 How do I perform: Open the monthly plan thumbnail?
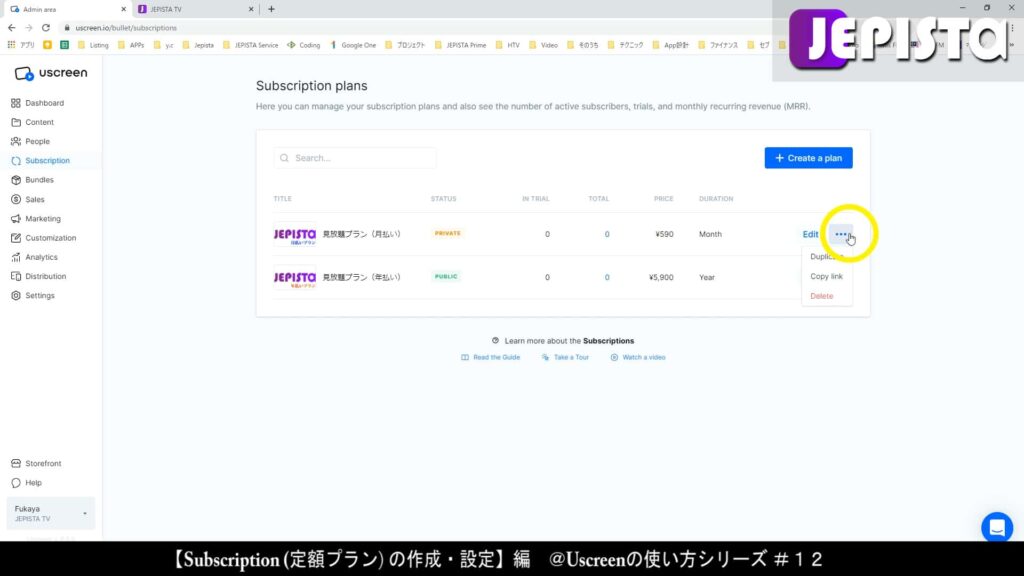click(295, 234)
